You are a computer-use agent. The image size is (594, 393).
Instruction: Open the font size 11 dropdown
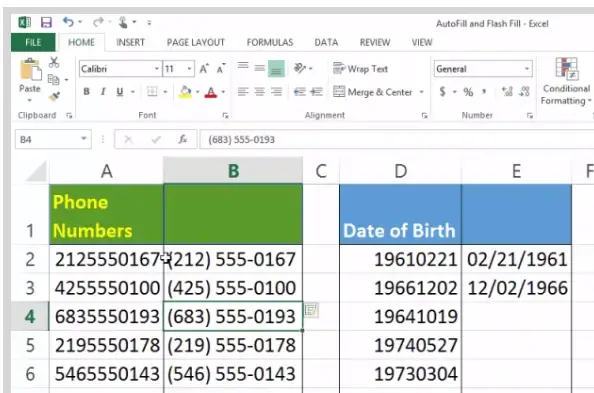click(x=189, y=69)
